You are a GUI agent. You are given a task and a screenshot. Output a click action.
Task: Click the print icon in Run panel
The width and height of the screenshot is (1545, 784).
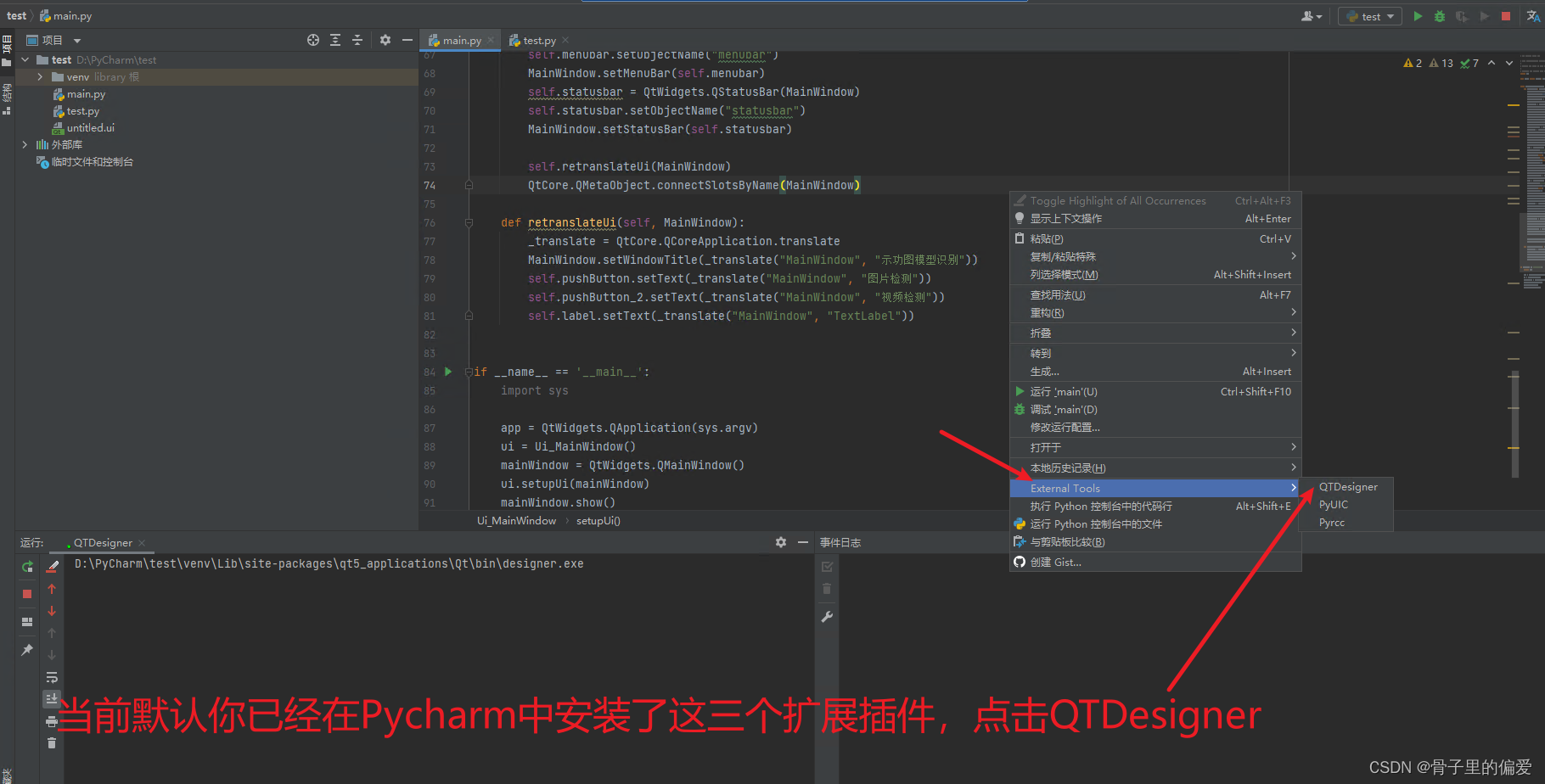point(52,721)
